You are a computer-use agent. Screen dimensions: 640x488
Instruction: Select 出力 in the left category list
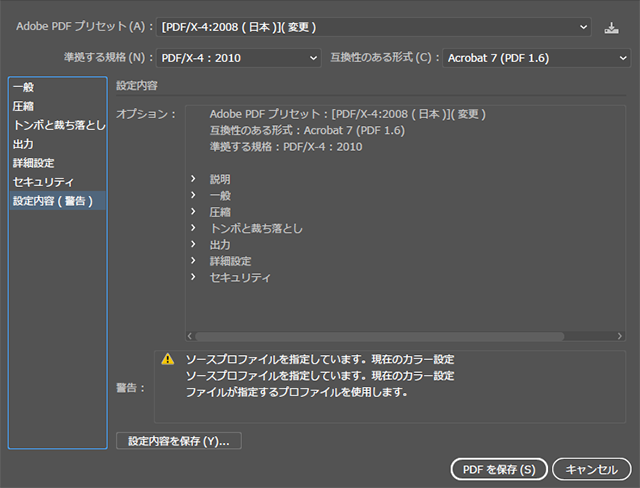[58, 144]
